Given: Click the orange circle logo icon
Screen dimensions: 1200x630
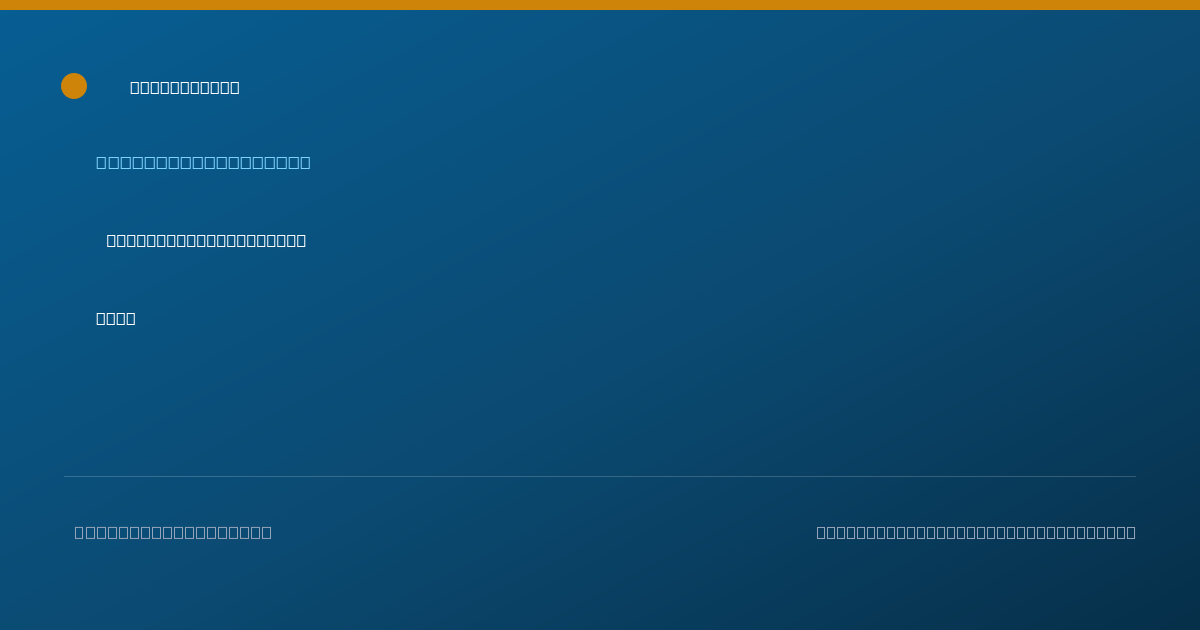Looking at the screenshot, I should pyautogui.click(x=74, y=86).
